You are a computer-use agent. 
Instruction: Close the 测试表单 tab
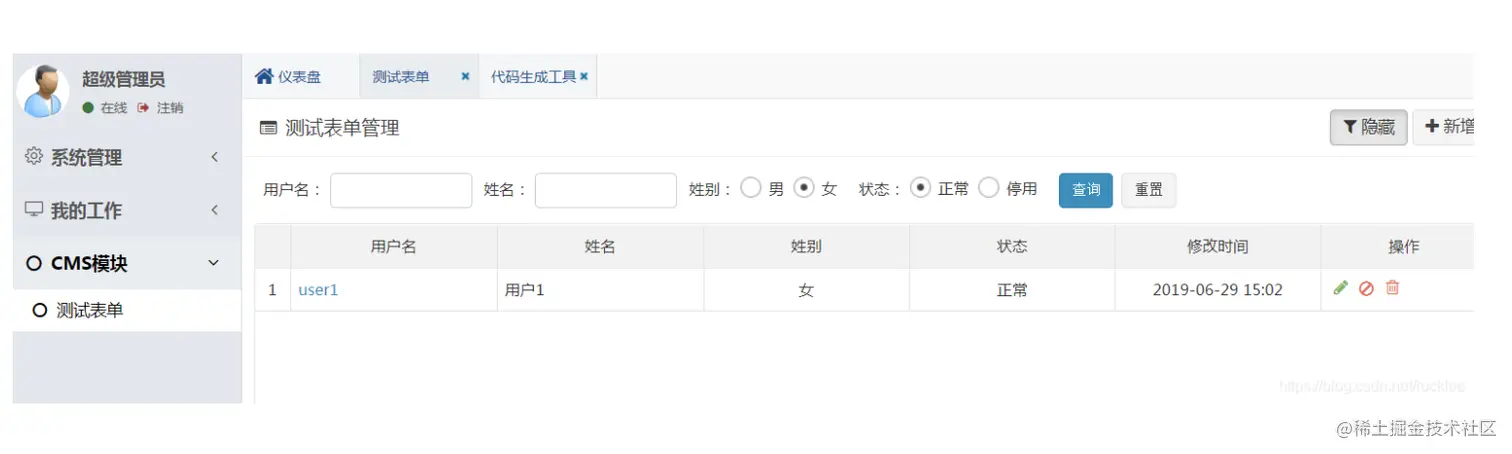coord(465,76)
